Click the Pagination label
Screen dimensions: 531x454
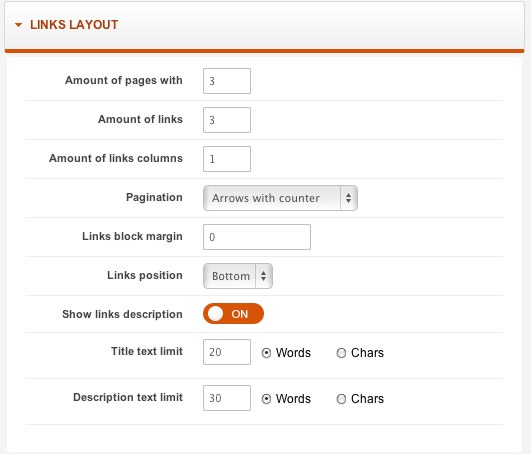[154, 197]
